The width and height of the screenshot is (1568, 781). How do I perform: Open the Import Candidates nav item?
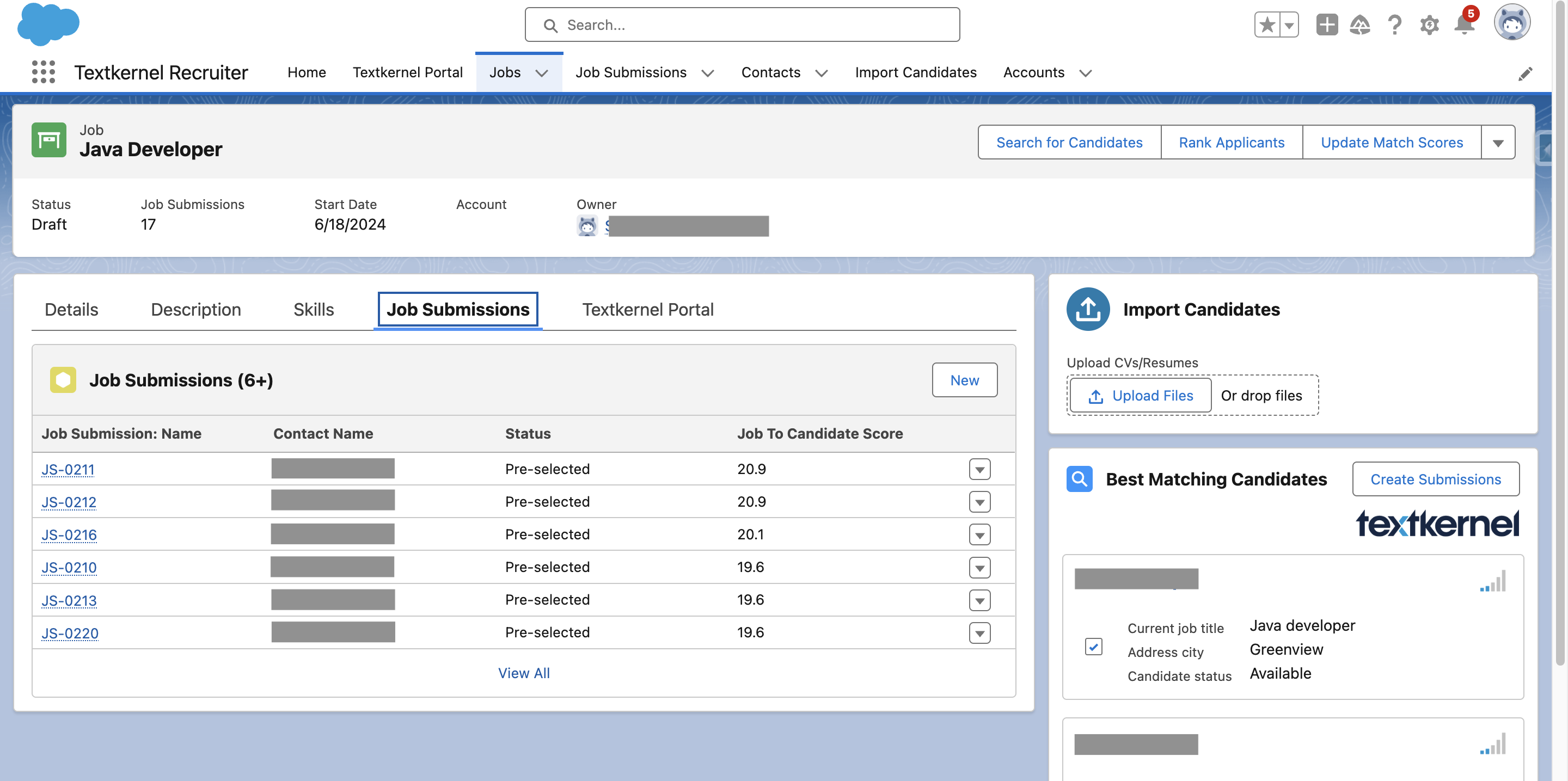(915, 72)
